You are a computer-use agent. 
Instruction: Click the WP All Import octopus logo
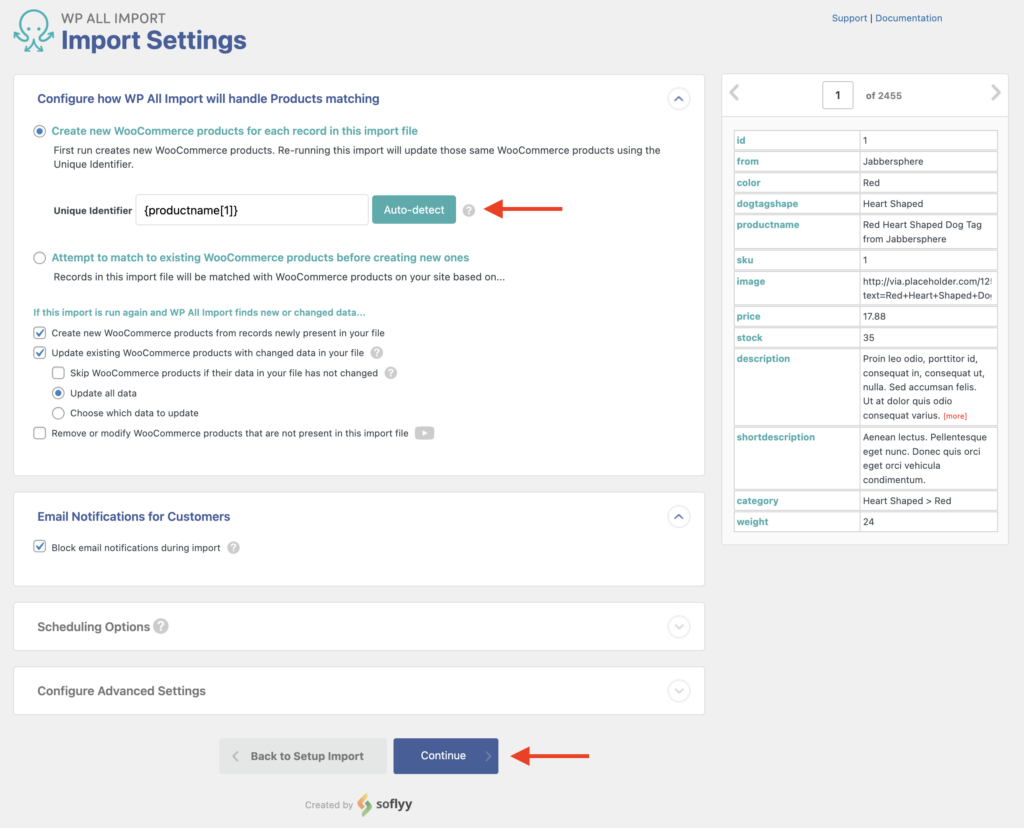pyautogui.click(x=33, y=32)
